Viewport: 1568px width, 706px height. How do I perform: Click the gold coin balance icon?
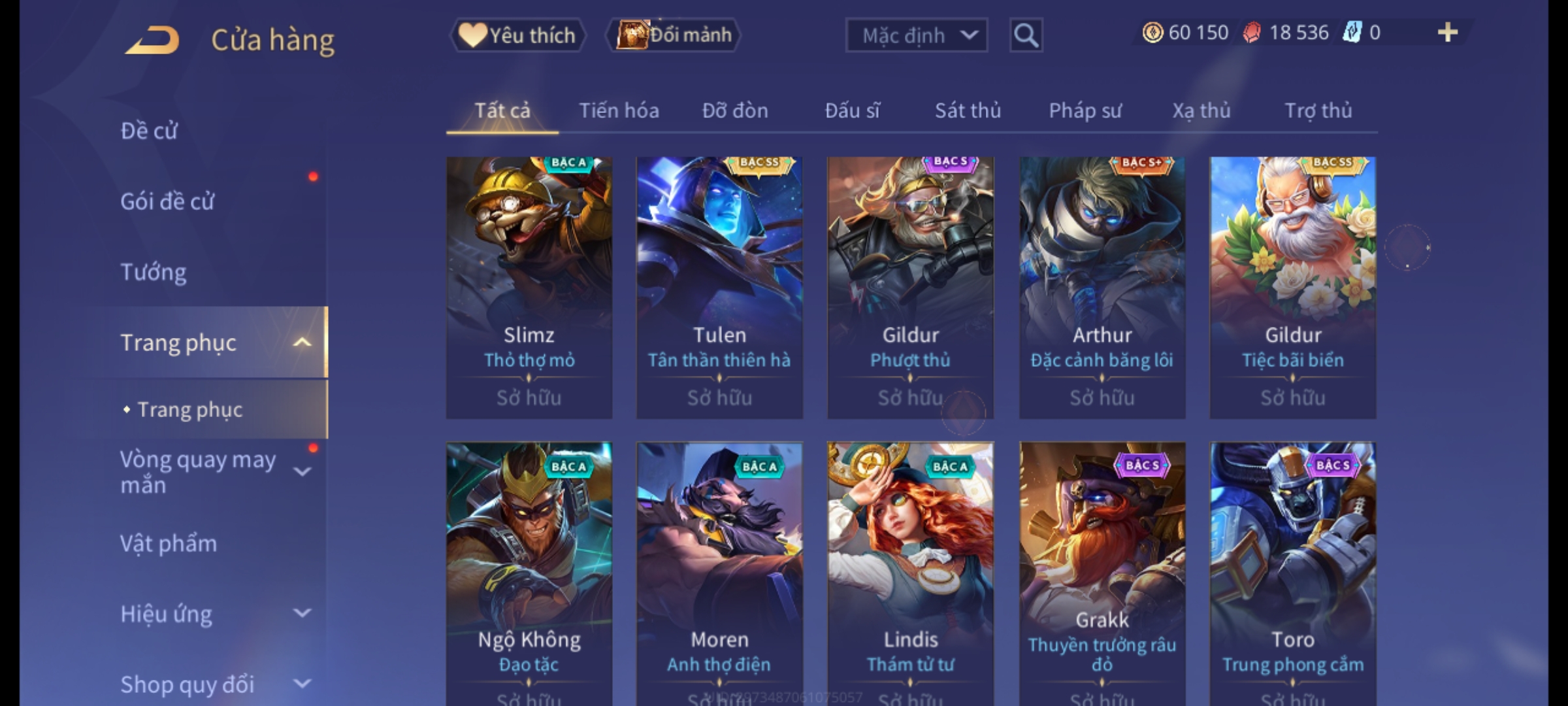point(1152,32)
